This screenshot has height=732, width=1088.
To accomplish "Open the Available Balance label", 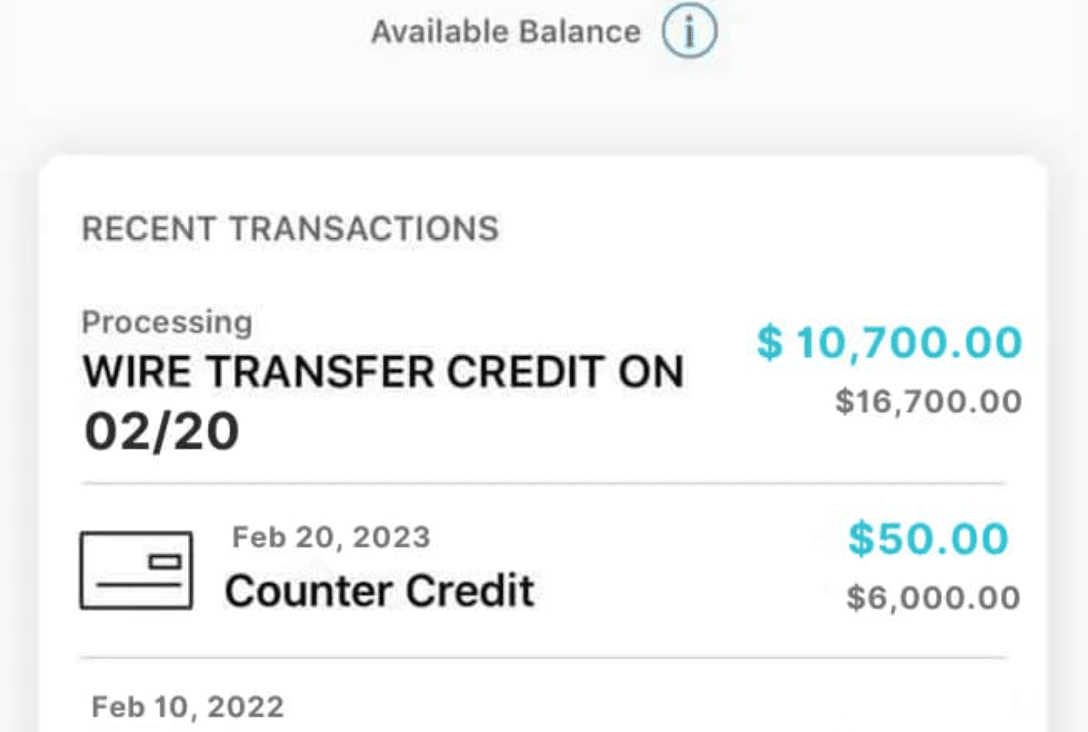I will pyautogui.click(x=506, y=32).
